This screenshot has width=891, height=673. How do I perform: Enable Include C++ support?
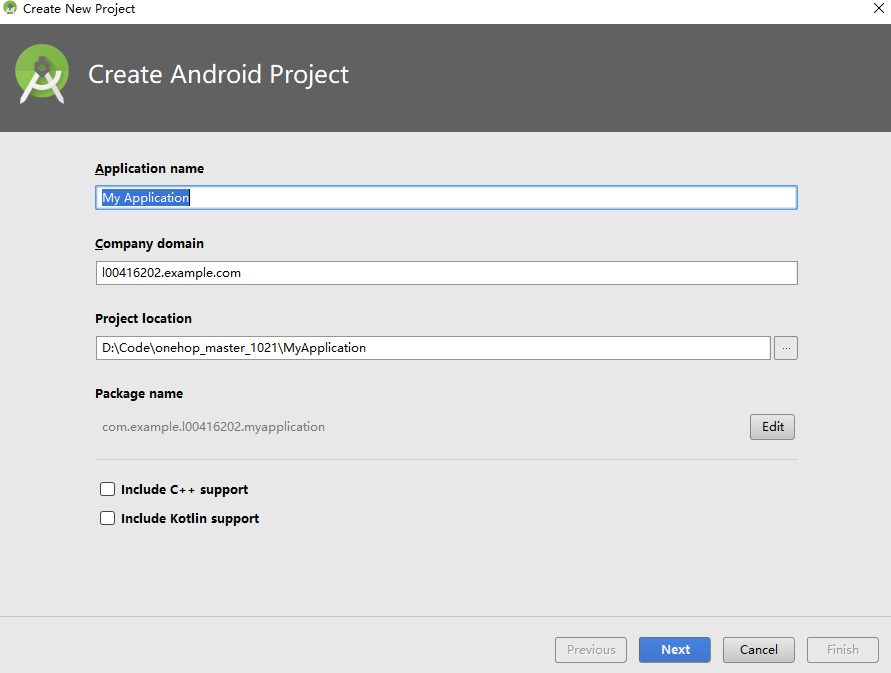107,489
